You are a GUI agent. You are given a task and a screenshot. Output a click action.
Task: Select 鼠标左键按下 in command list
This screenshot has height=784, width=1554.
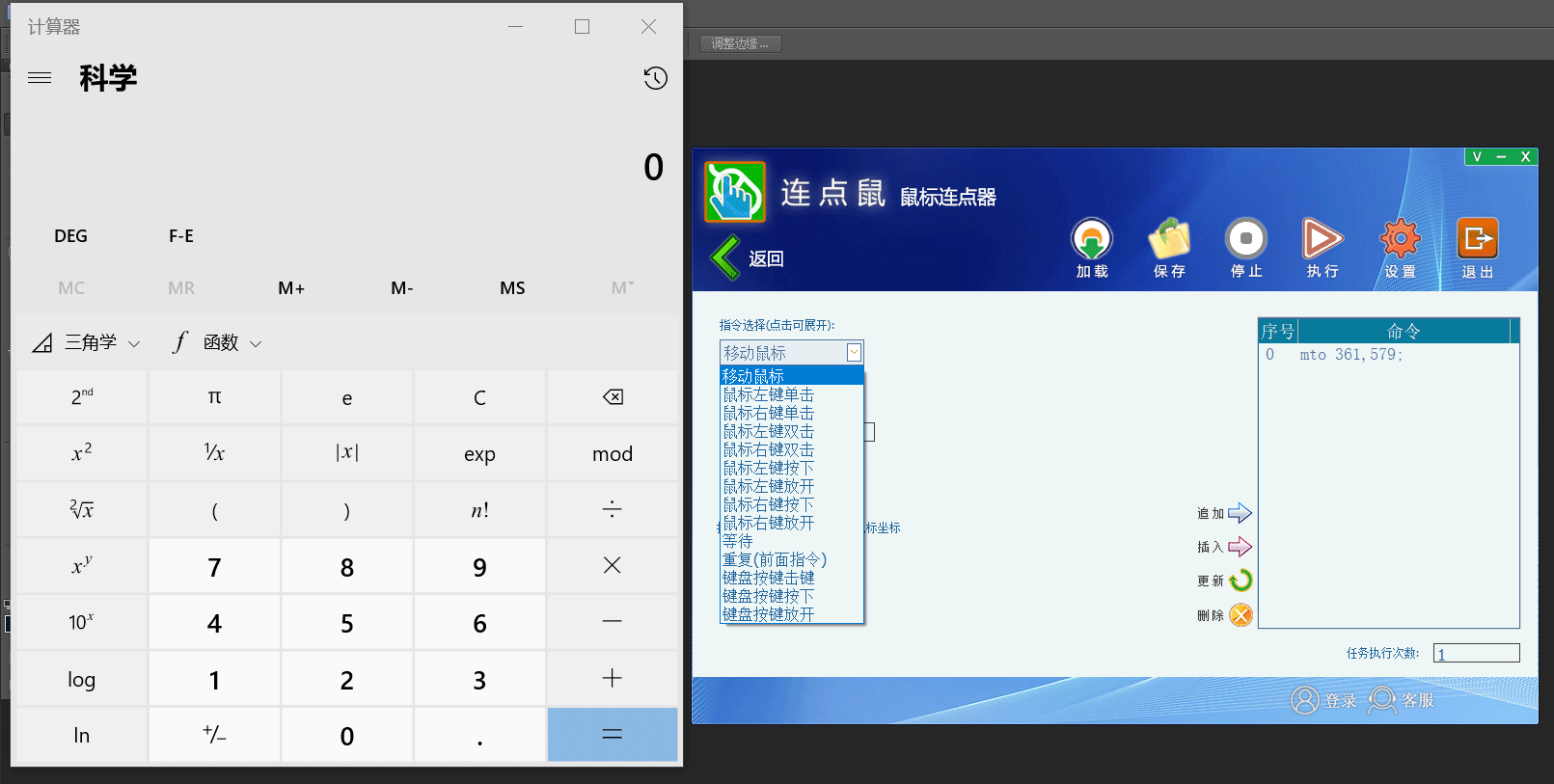pyautogui.click(x=792, y=468)
